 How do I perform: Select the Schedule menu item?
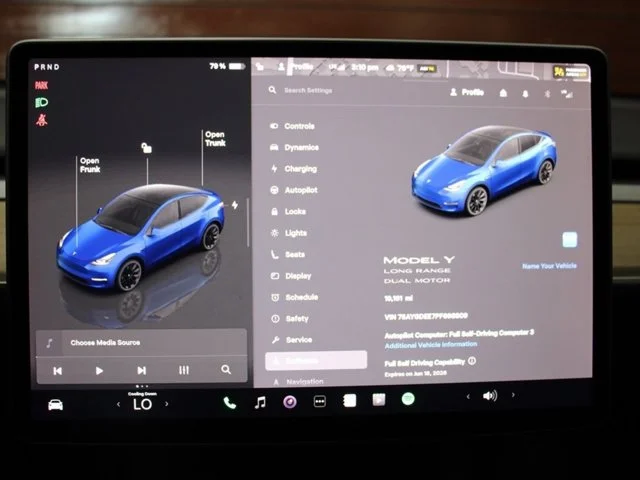295,297
